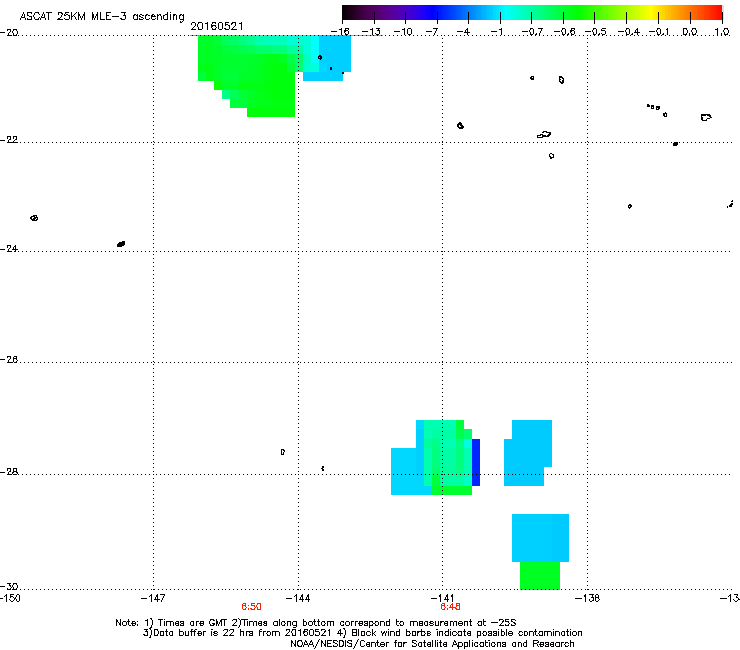Click the longitude label "-141"
The height and width of the screenshot is (650, 740).
443,598
